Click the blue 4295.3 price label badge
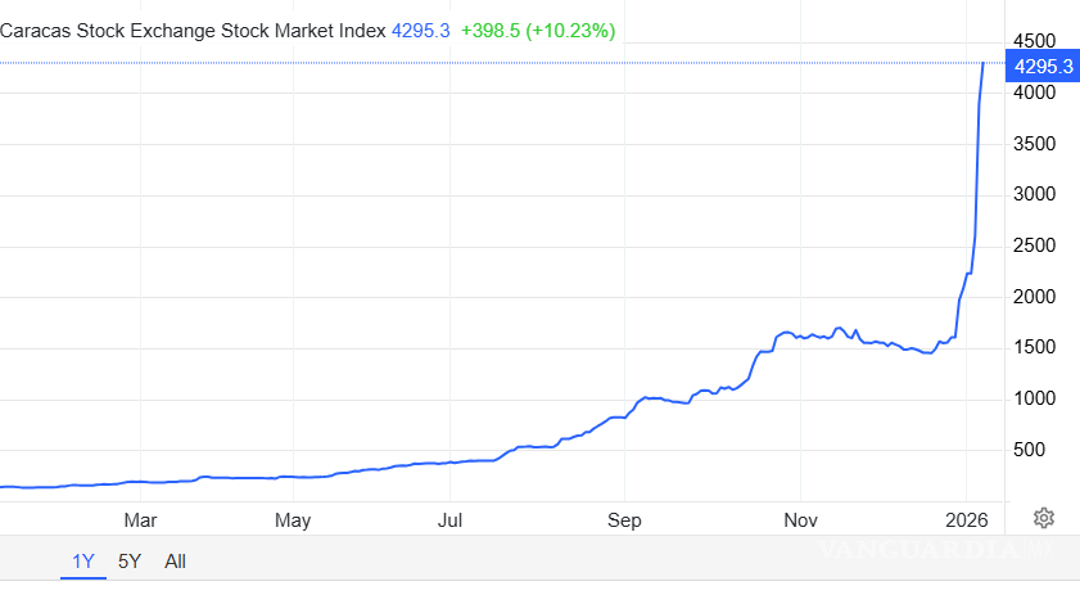The height and width of the screenshot is (595, 1080). [1043, 67]
